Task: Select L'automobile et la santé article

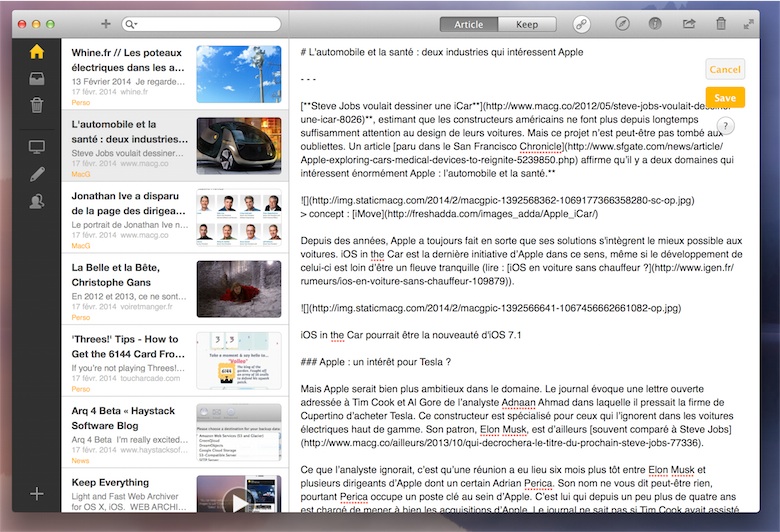Action: tap(175, 146)
